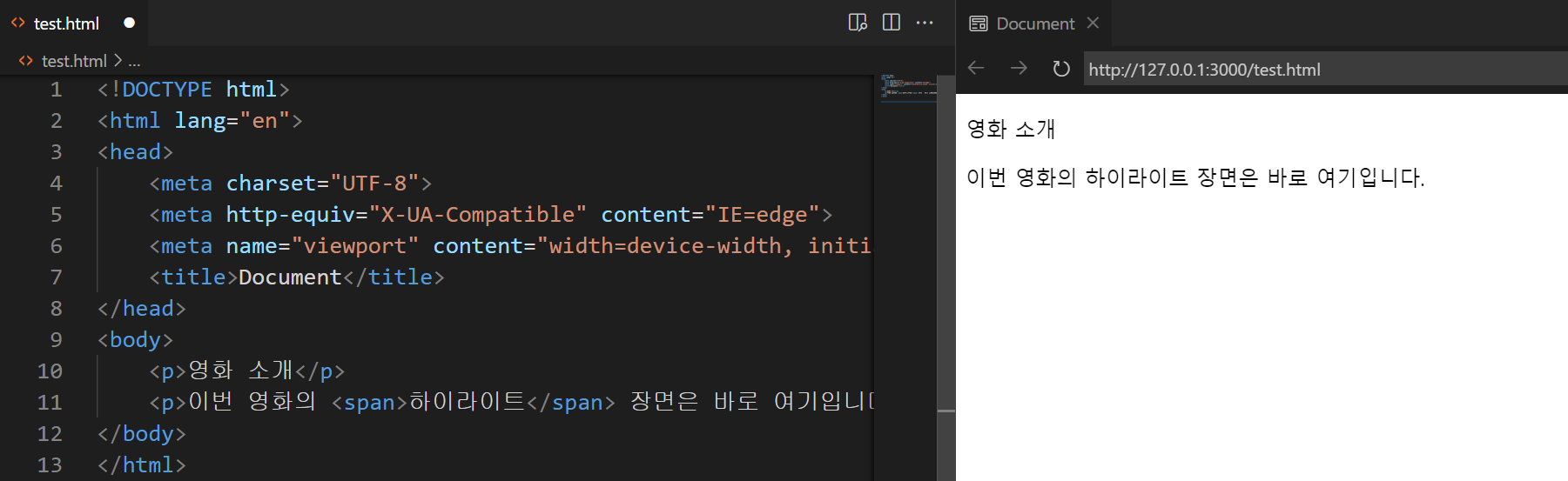Open the More Actions ellipsis menu
Screen dimensions: 1568x481
click(925, 23)
